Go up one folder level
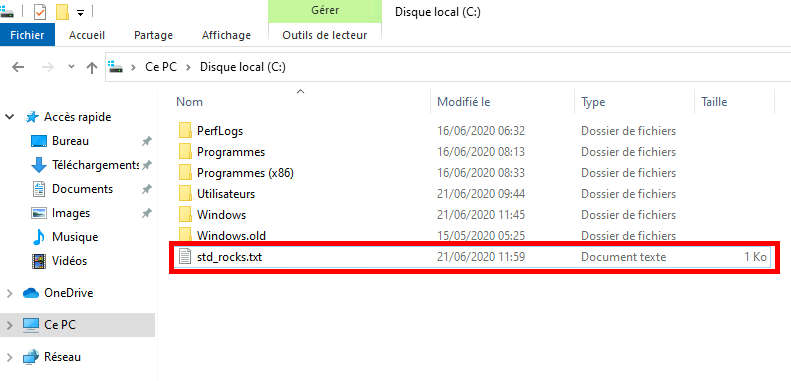The height and width of the screenshot is (381, 791). [92, 68]
